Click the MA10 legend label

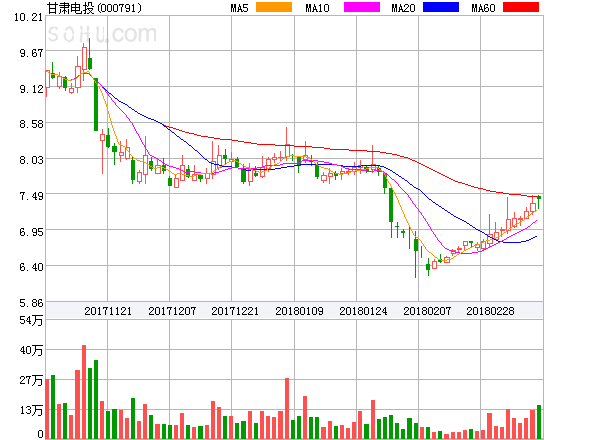click(317, 8)
